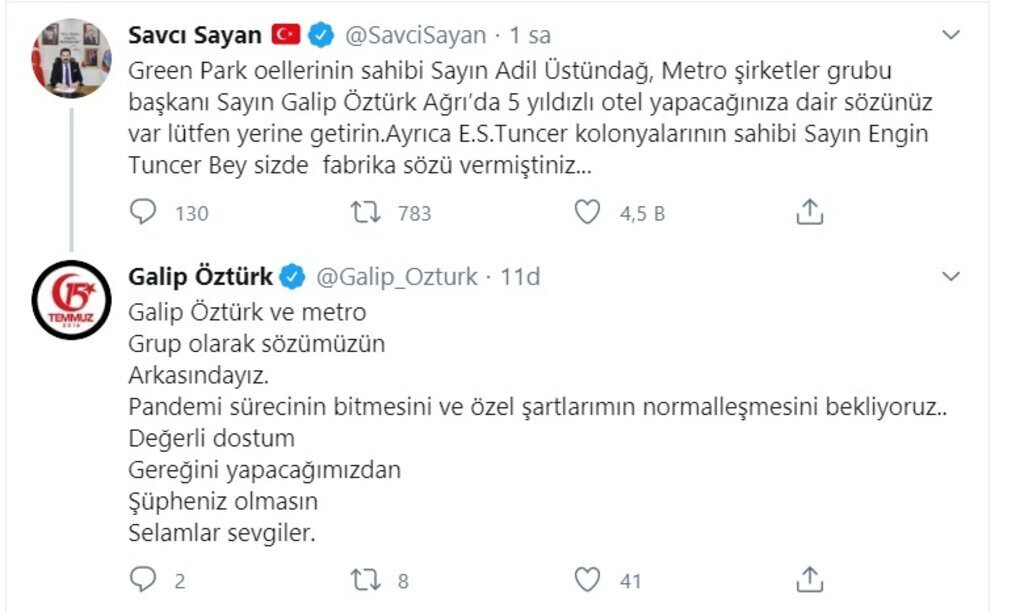The height and width of the screenshot is (612, 1024).
Task: Share Galip Öztürk's reply
Action: click(x=808, y=579)
